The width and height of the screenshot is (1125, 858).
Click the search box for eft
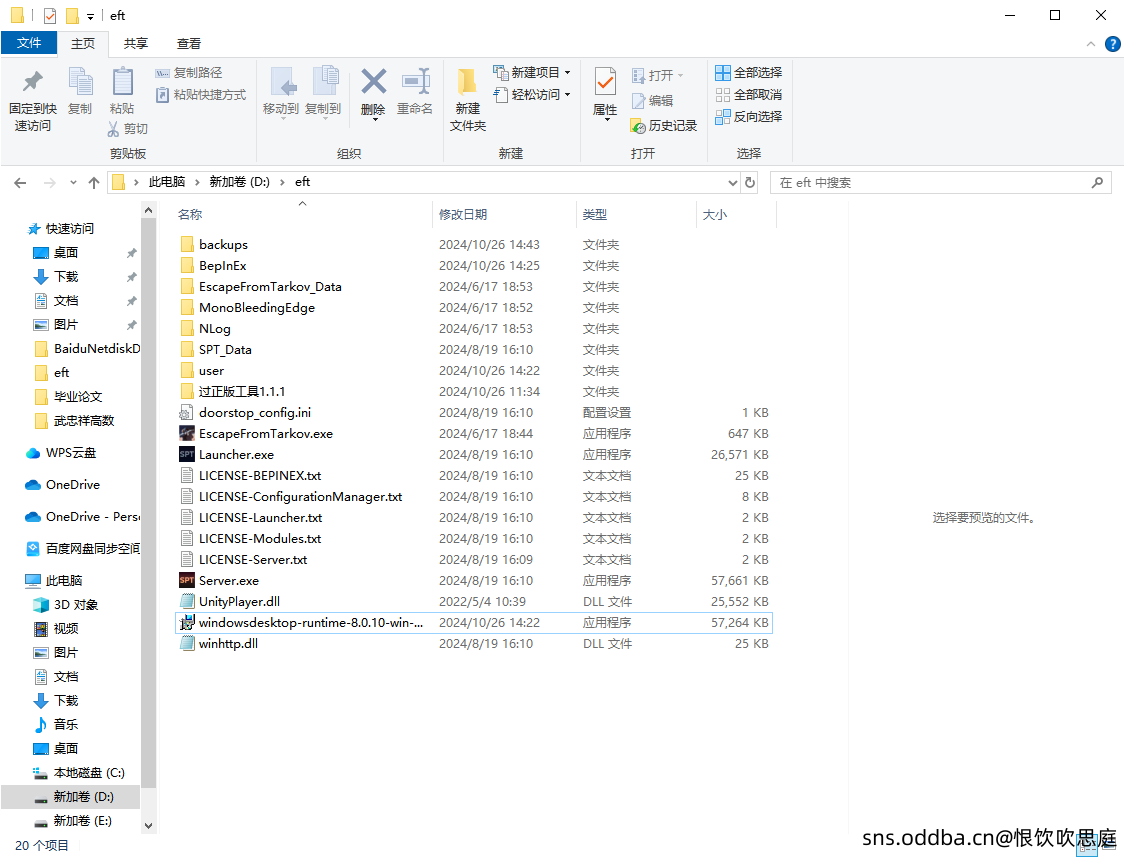coord(941,183)
